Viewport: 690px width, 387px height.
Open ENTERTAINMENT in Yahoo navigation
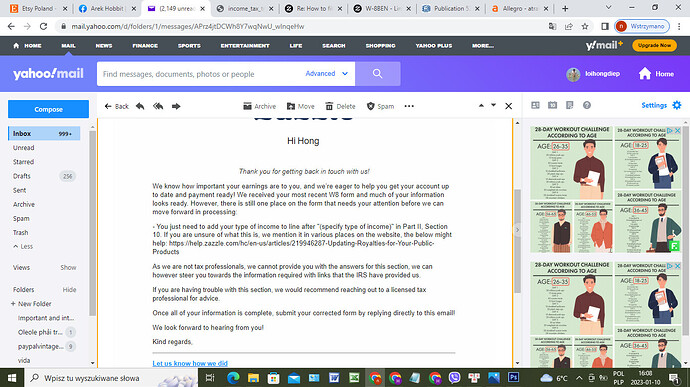[245, 46]
